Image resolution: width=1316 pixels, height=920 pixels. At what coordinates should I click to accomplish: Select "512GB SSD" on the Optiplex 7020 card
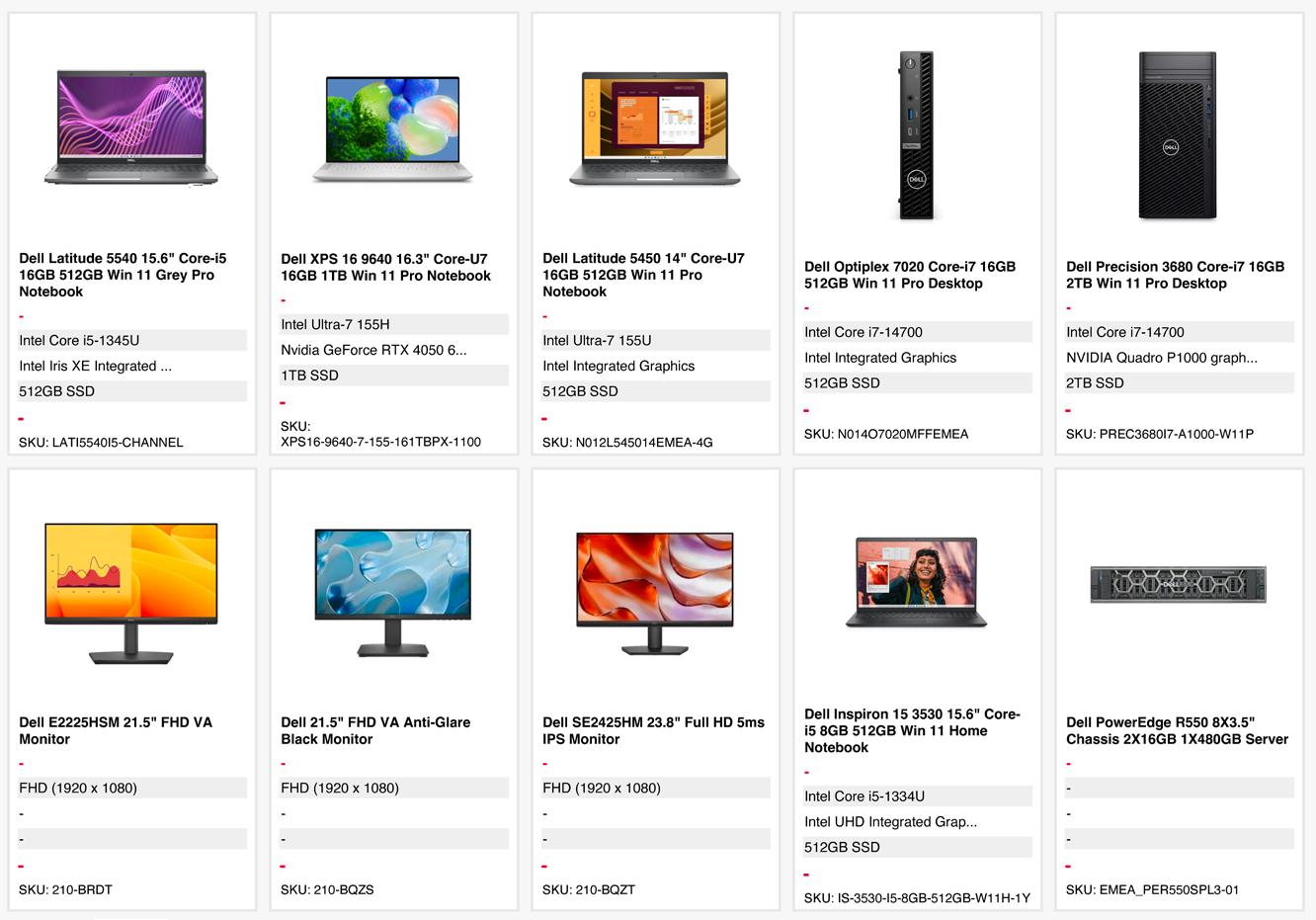pyautogui.click(x=918, y=383)
